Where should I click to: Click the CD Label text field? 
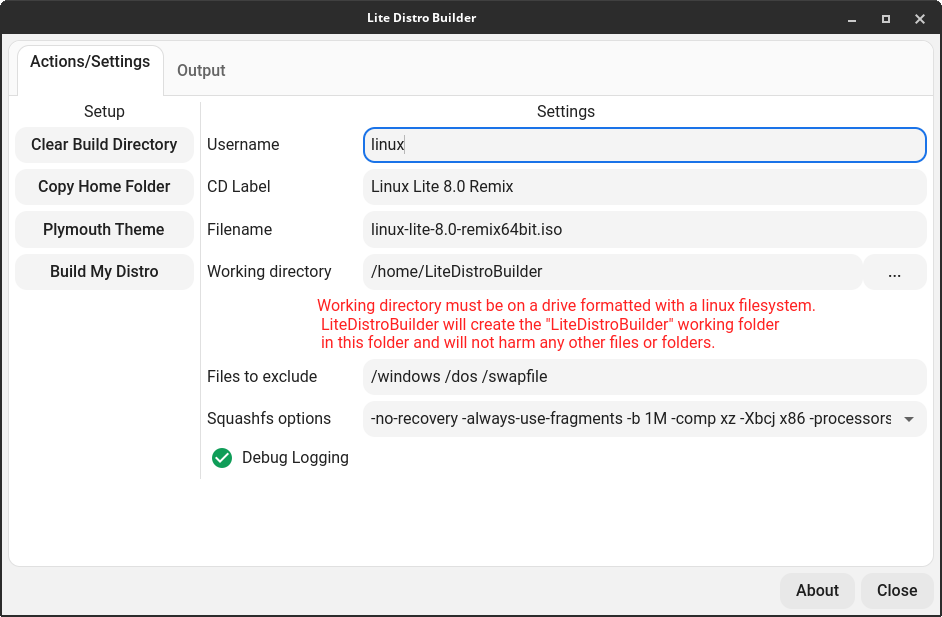point(645,187)
